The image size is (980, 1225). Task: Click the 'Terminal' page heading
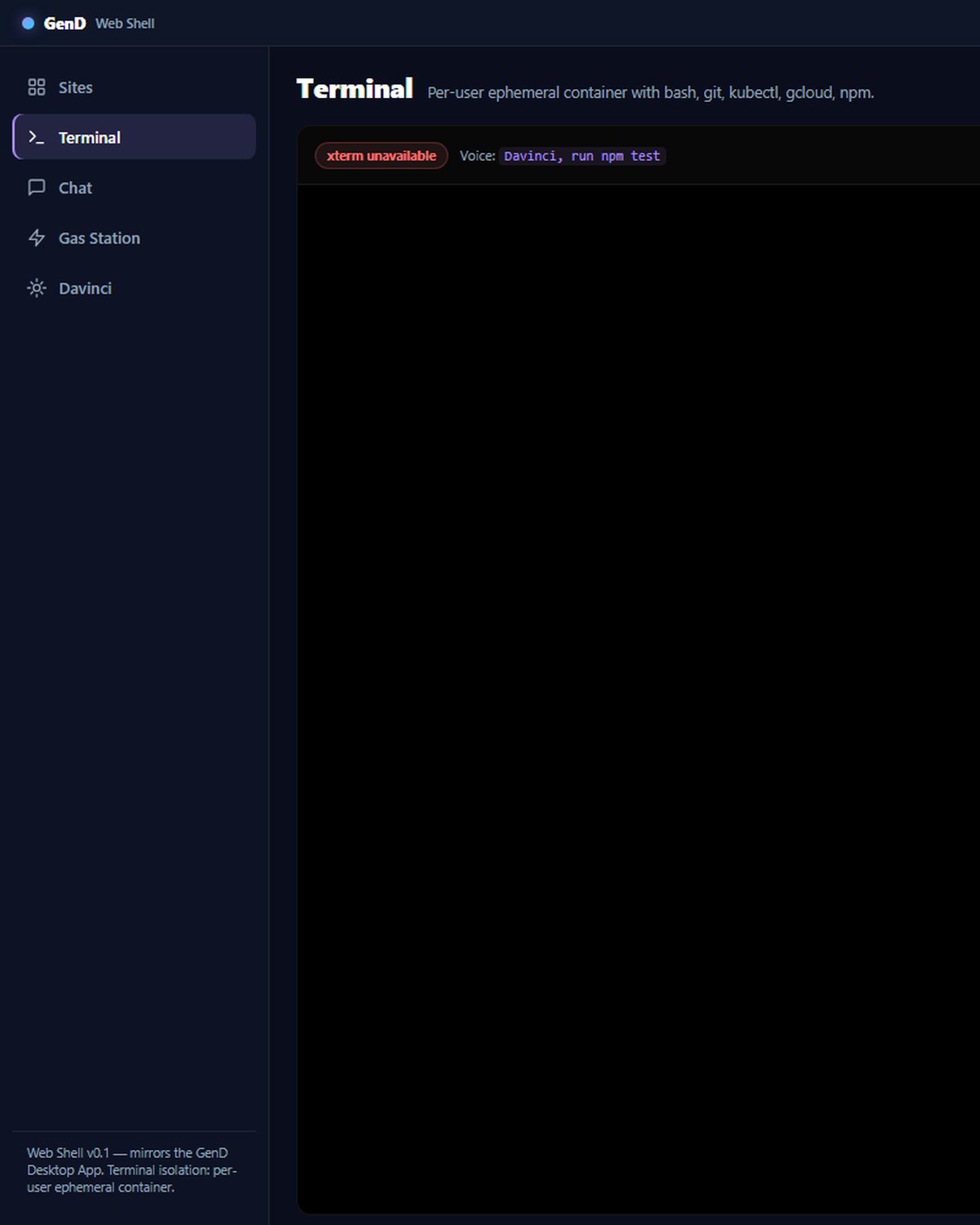[354, 89]
